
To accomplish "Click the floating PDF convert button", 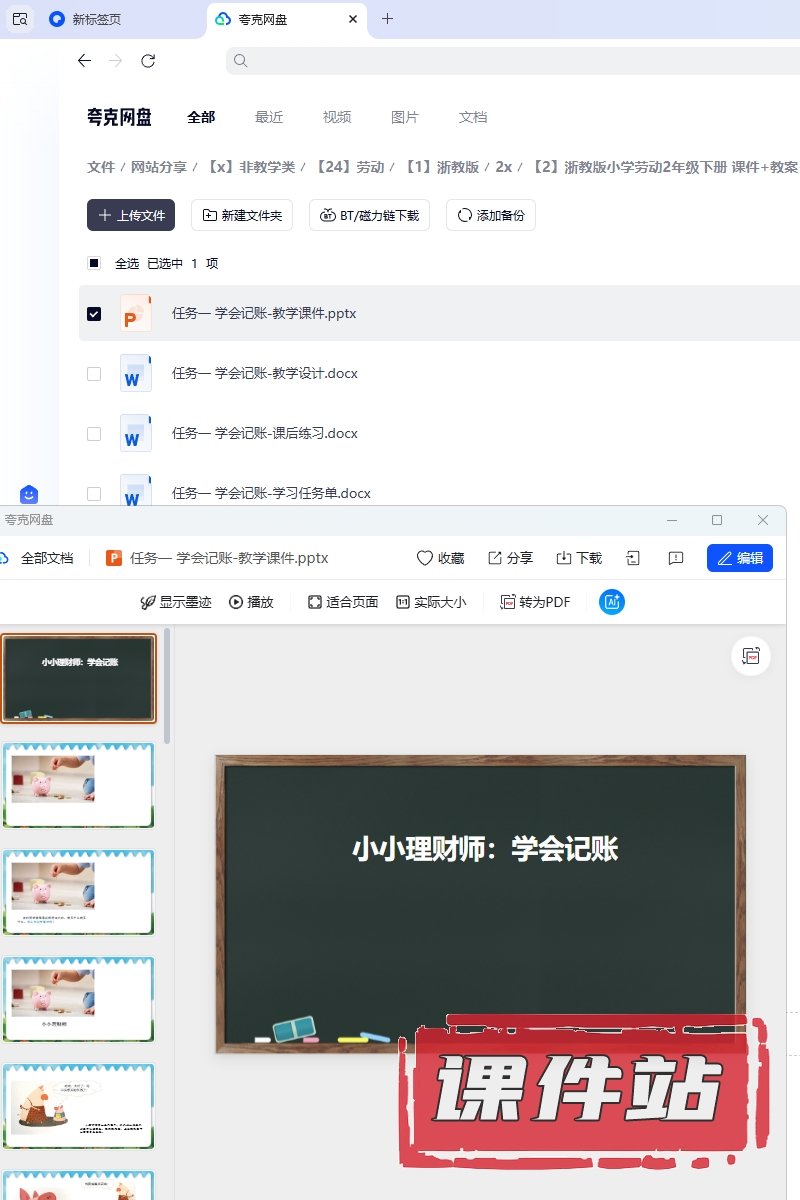I will (751, 656).
